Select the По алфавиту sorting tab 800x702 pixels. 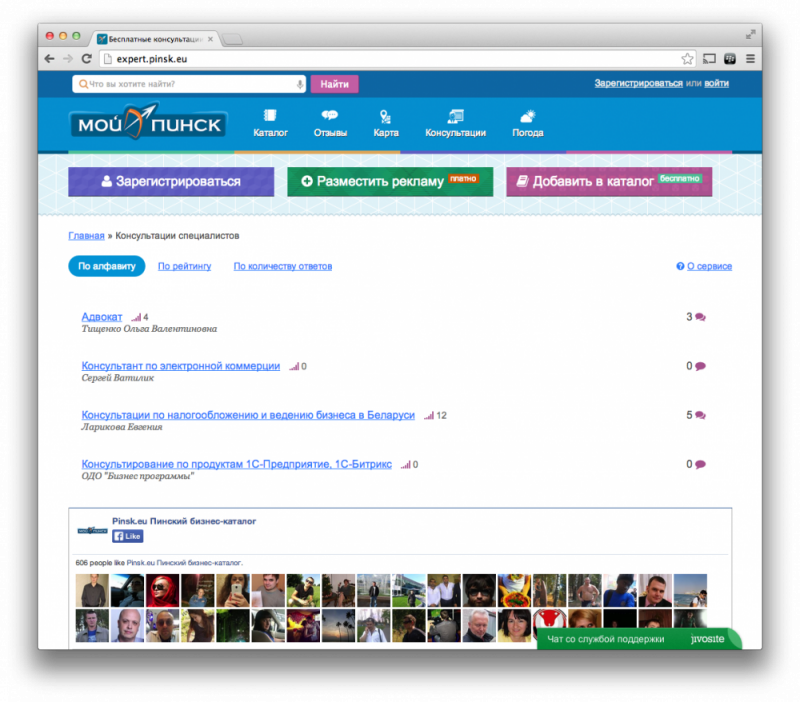tap(107, 266)
